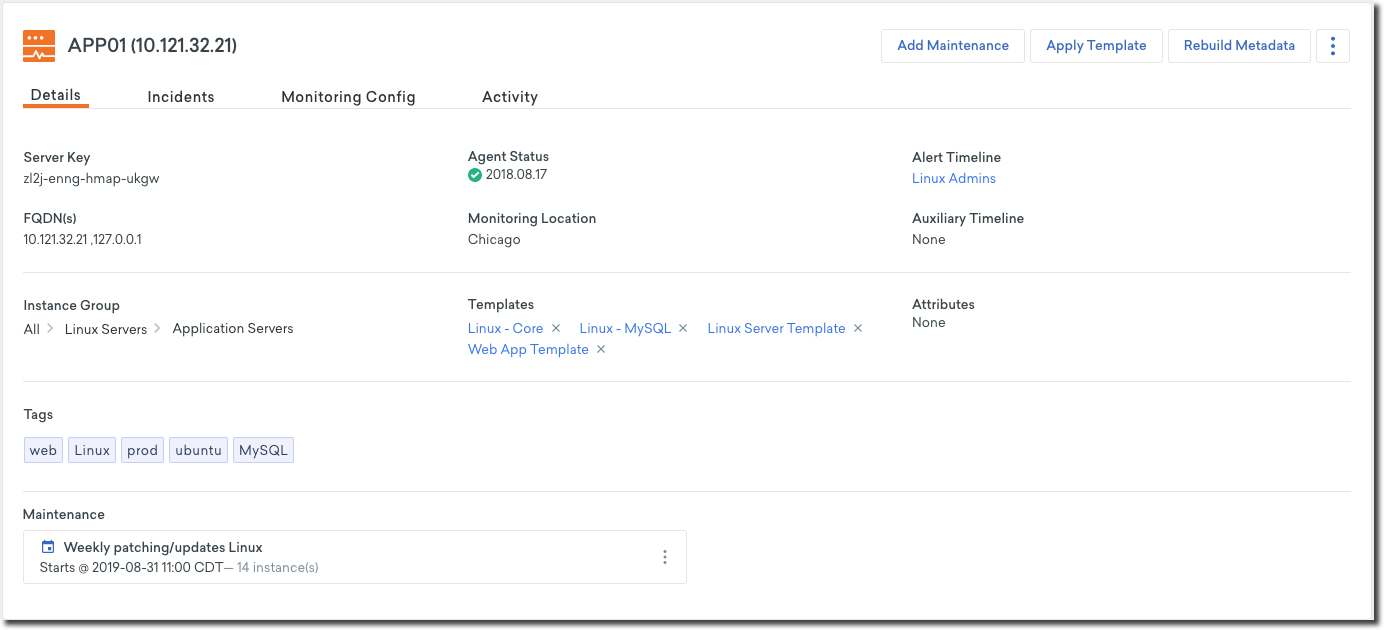Open the header three-dot more options menu
The image size is (1384, 630).
point(1333,46)
